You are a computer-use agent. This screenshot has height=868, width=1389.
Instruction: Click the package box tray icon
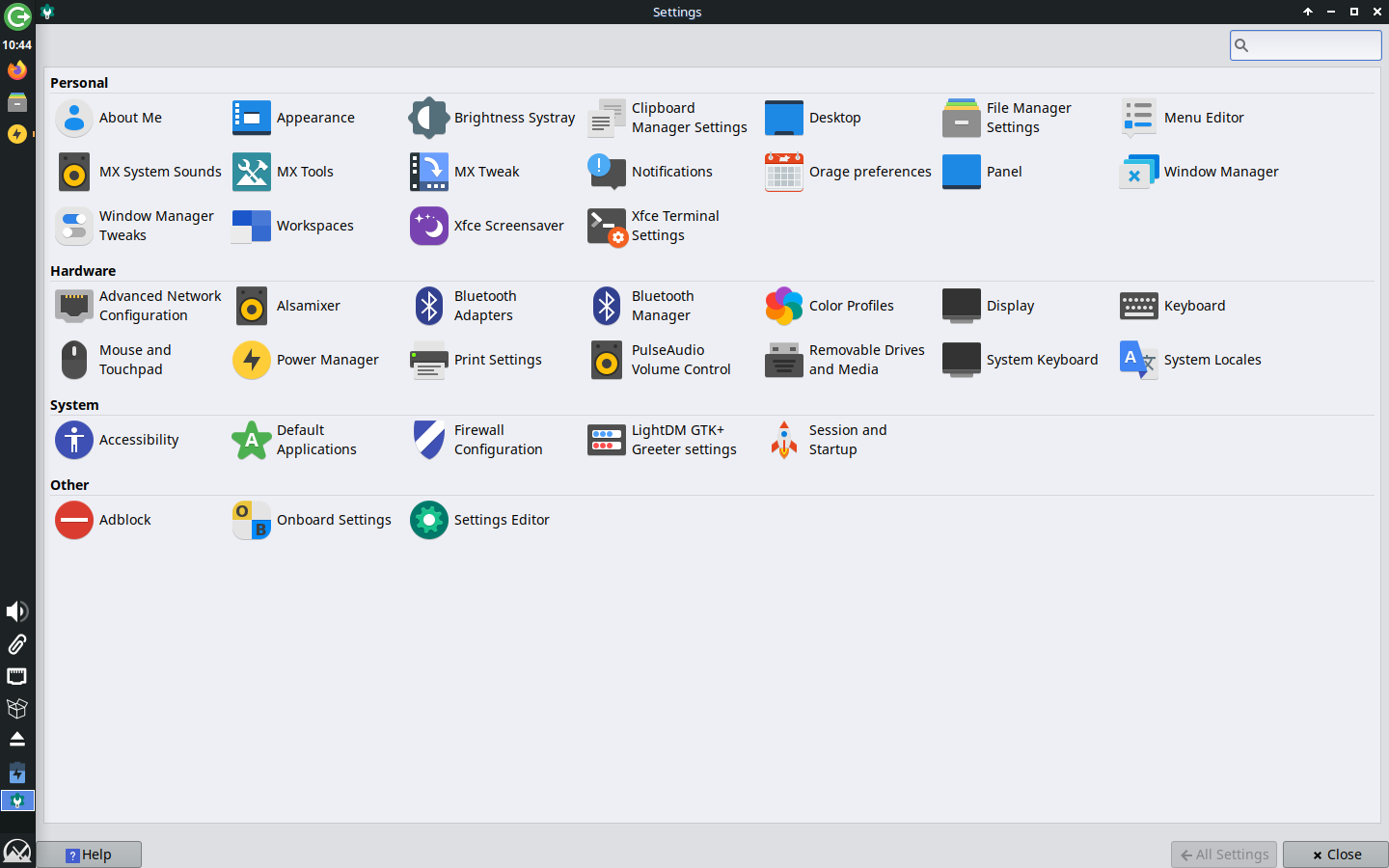click(17, 709)
